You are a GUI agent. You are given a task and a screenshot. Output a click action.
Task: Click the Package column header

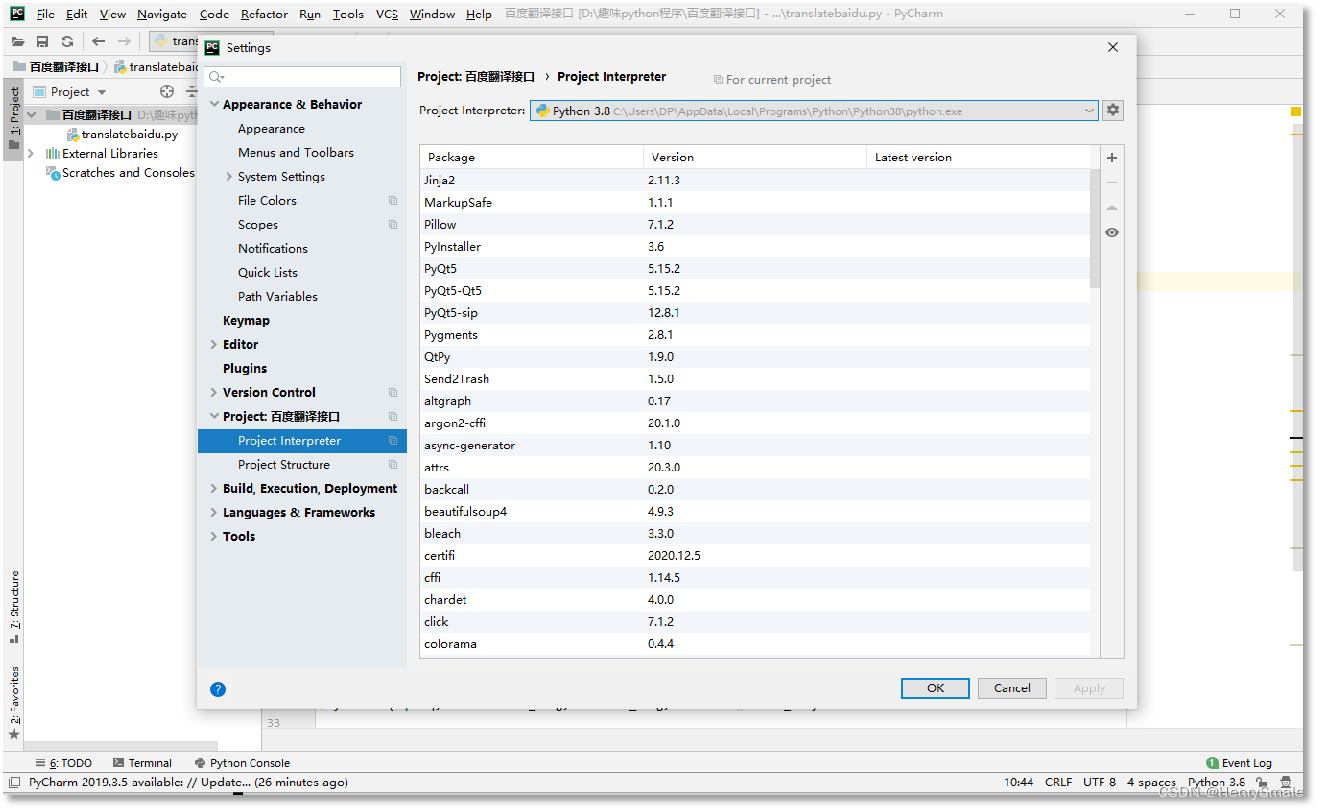531,157
